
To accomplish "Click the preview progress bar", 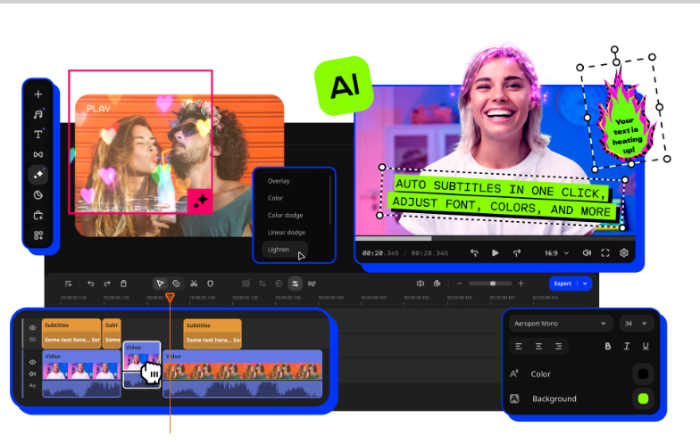I will 495,239.
